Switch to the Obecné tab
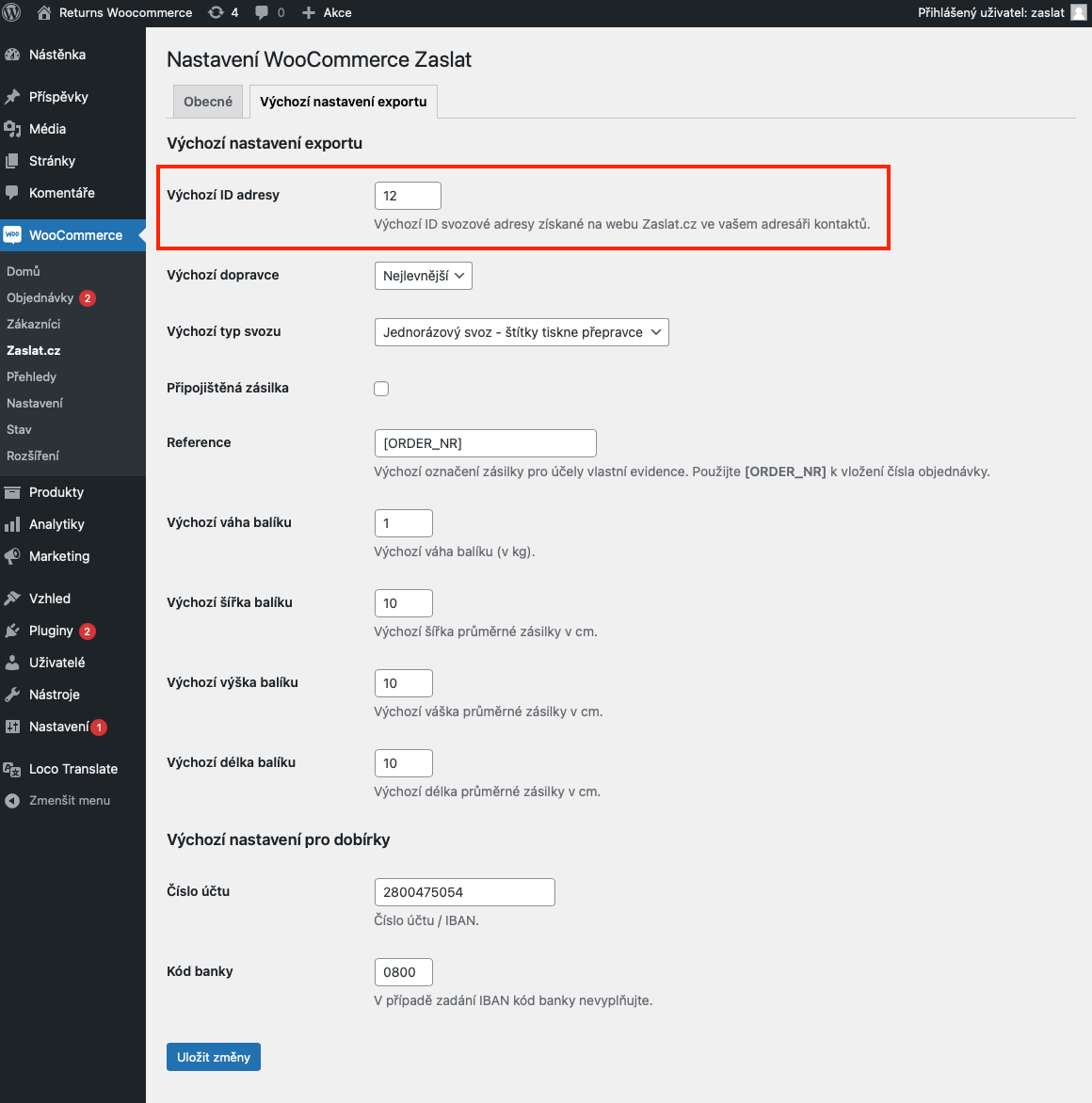This screenshot has width=1092, height=1103. (207, 102)
